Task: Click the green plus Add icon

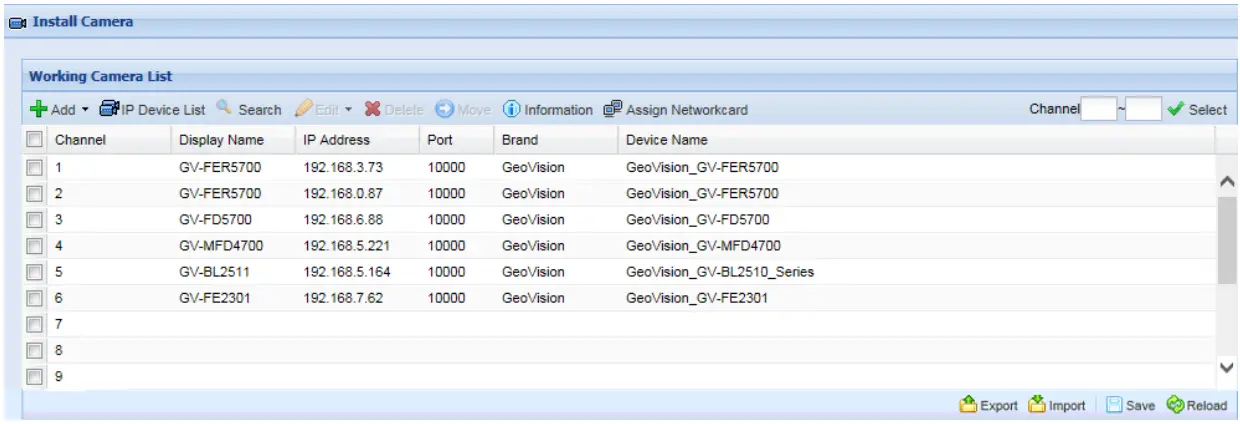Action: (x=39, y=109)
